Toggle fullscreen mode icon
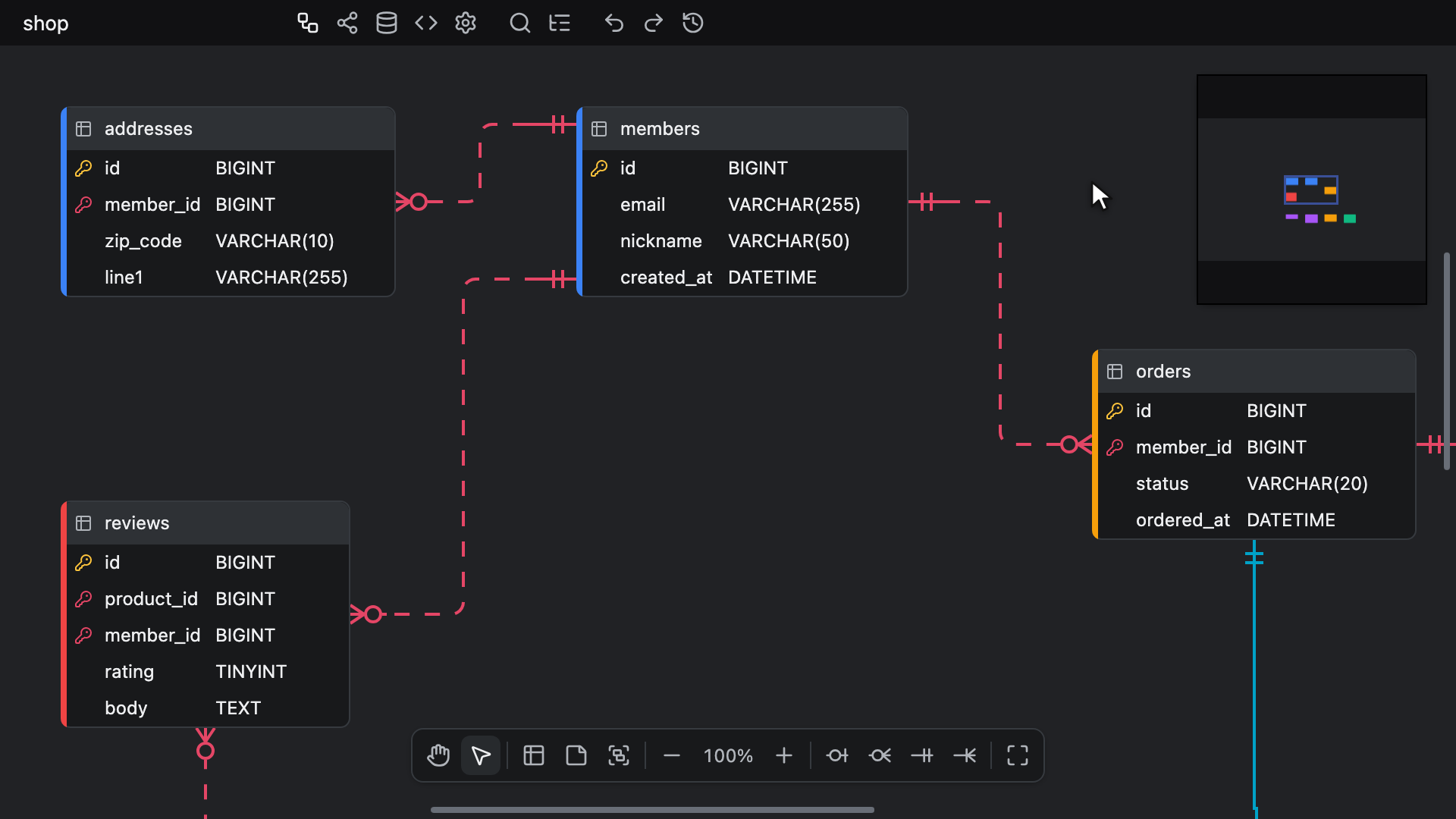1456x819 pixels. tap(1018, 755)
